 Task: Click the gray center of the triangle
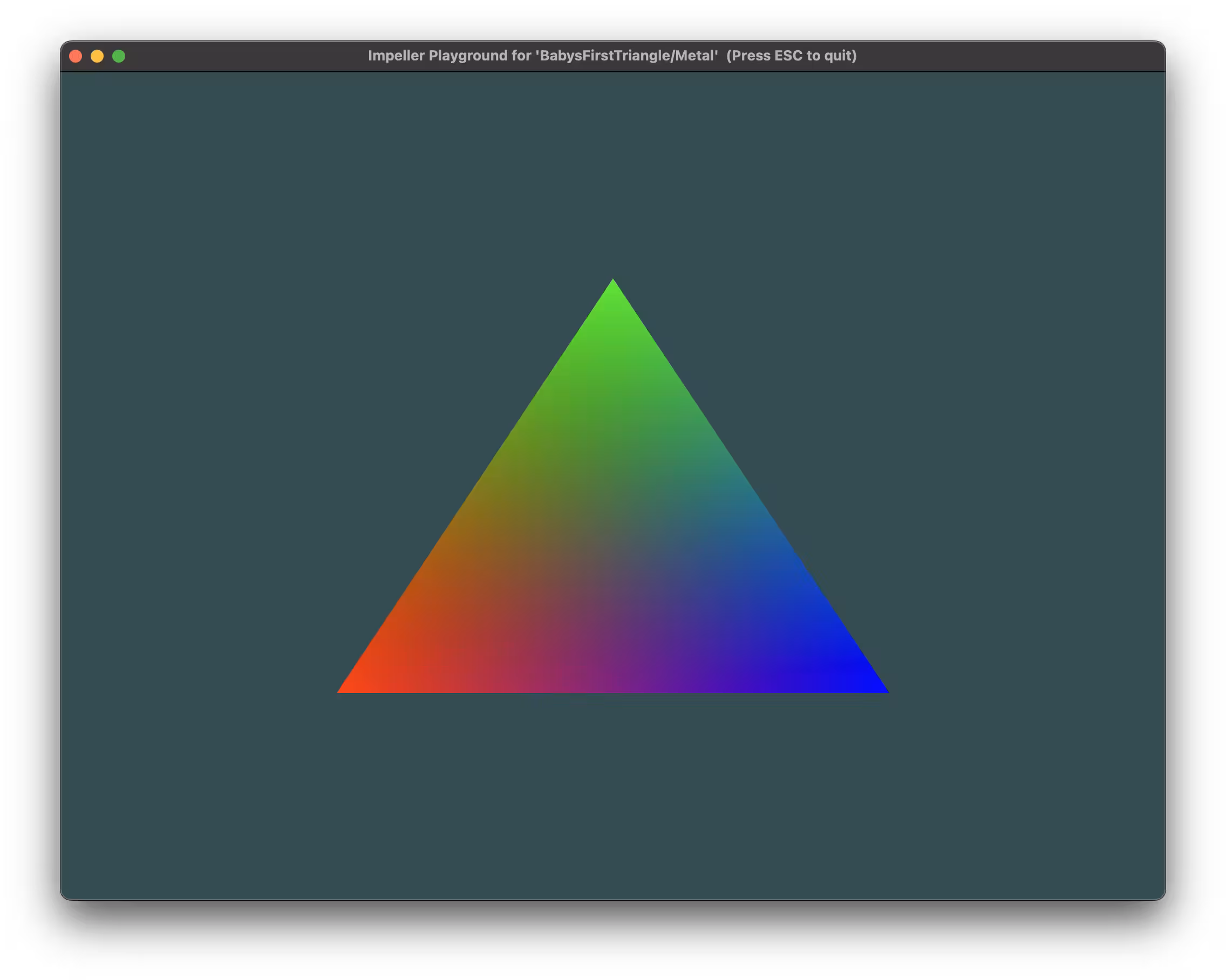point(613,555)
